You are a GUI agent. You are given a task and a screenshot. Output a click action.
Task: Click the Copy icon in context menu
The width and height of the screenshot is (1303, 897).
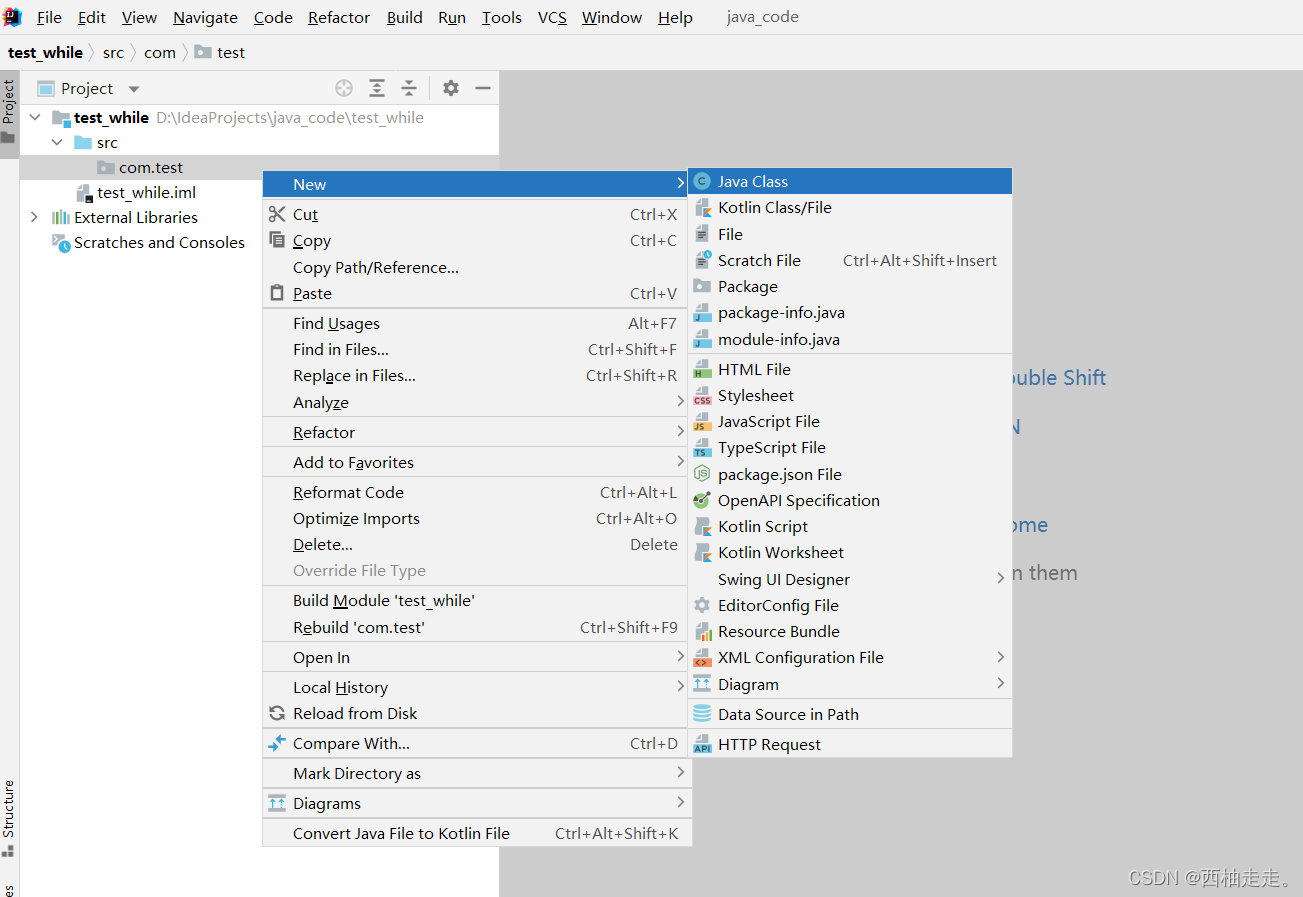(x=277, y=240)
